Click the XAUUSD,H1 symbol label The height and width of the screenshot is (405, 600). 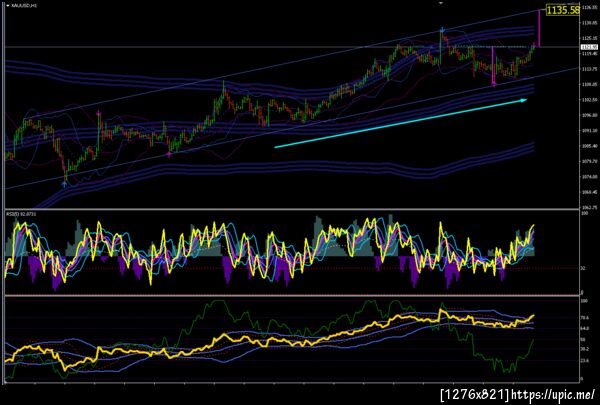[x=24, y=6]
